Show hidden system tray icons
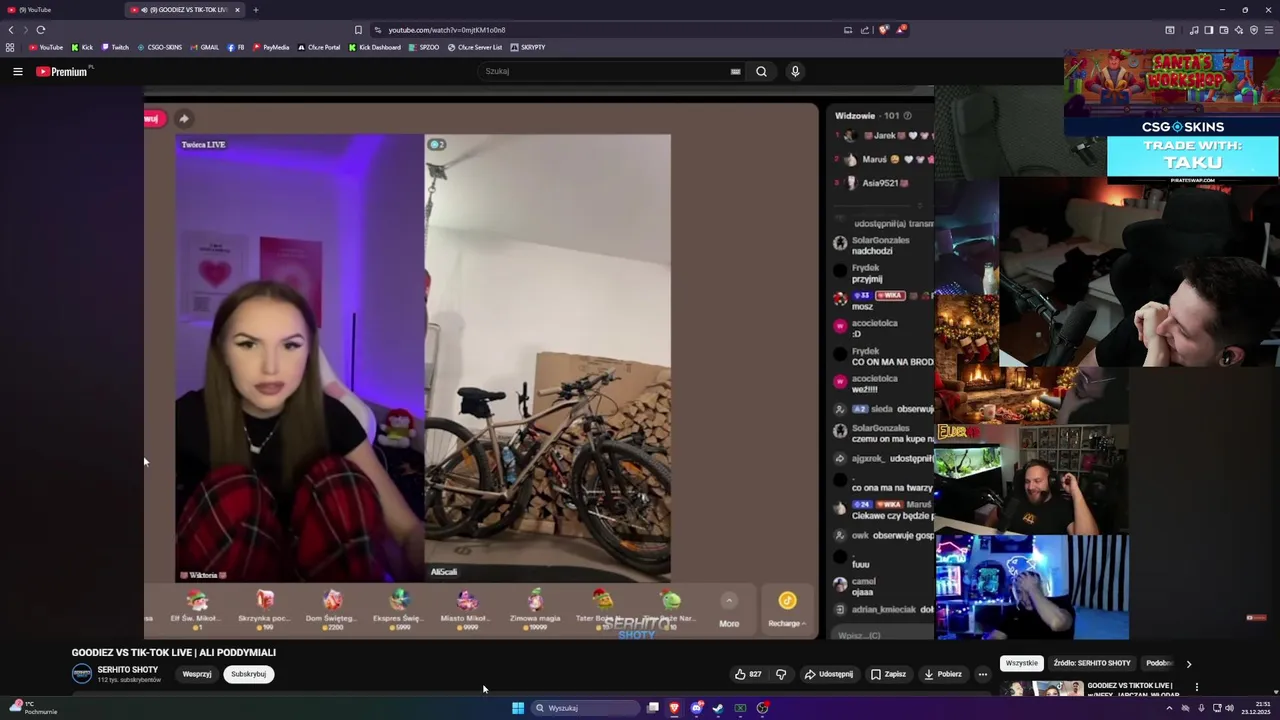This screenshot has height=720, width=1280. coord(1169,708)
